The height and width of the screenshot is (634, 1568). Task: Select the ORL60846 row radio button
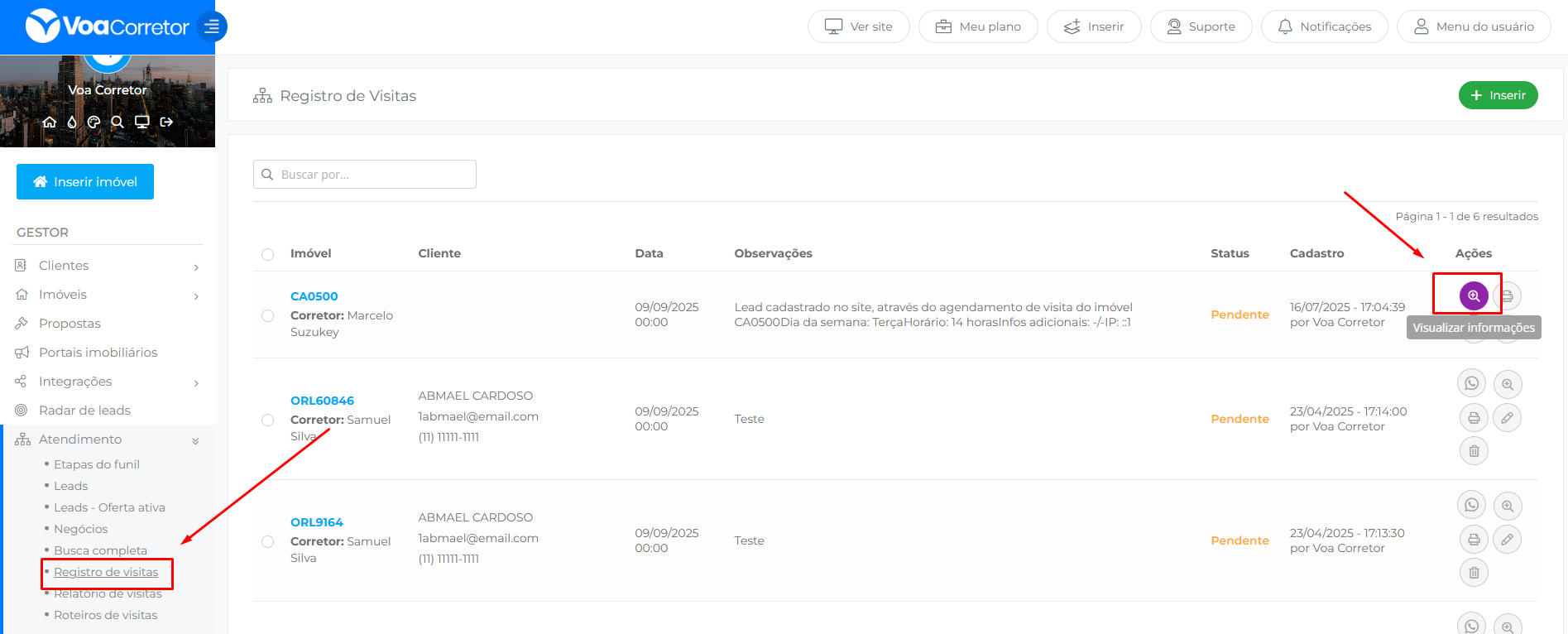[x=267, y=420]
